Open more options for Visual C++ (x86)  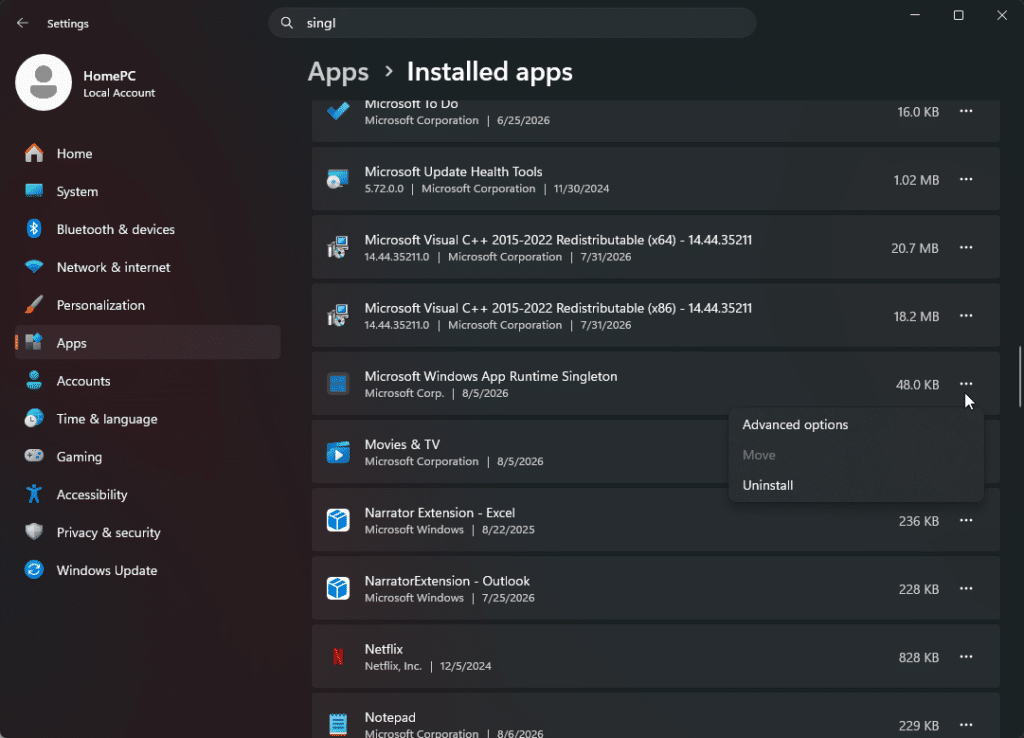[x=966, y=316]
